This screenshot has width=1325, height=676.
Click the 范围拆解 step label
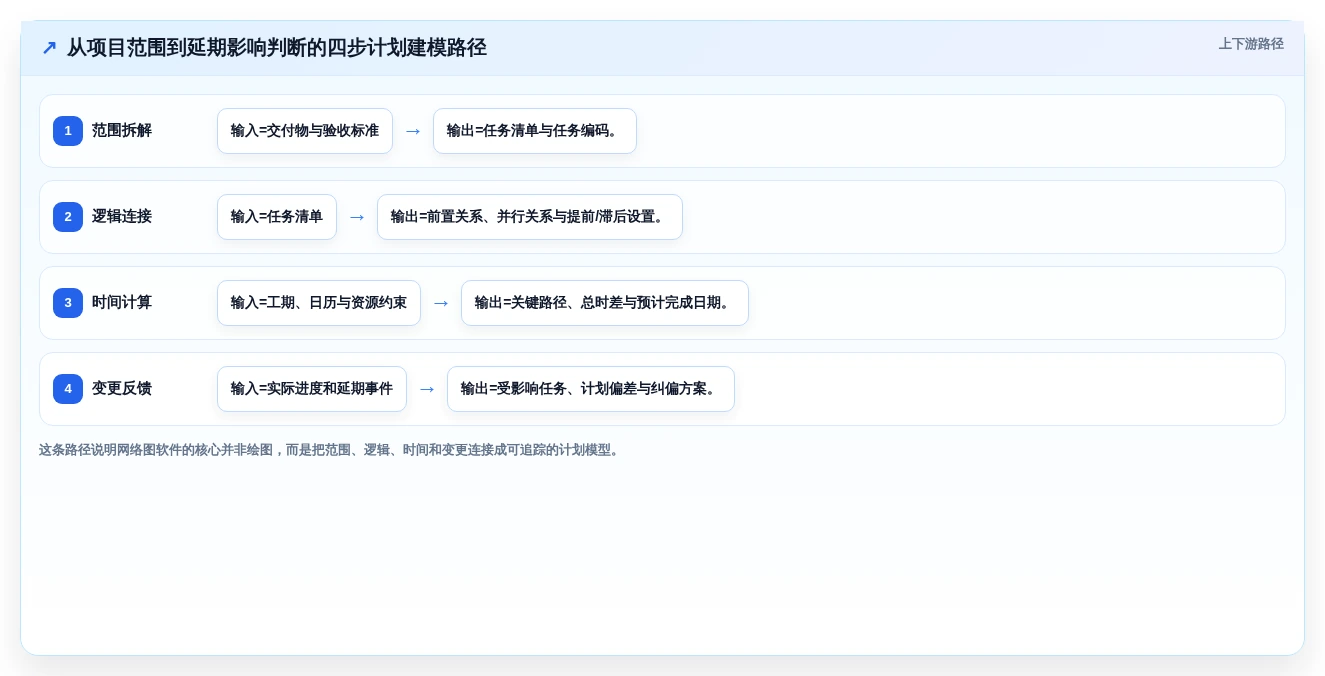tap(122, 131)
